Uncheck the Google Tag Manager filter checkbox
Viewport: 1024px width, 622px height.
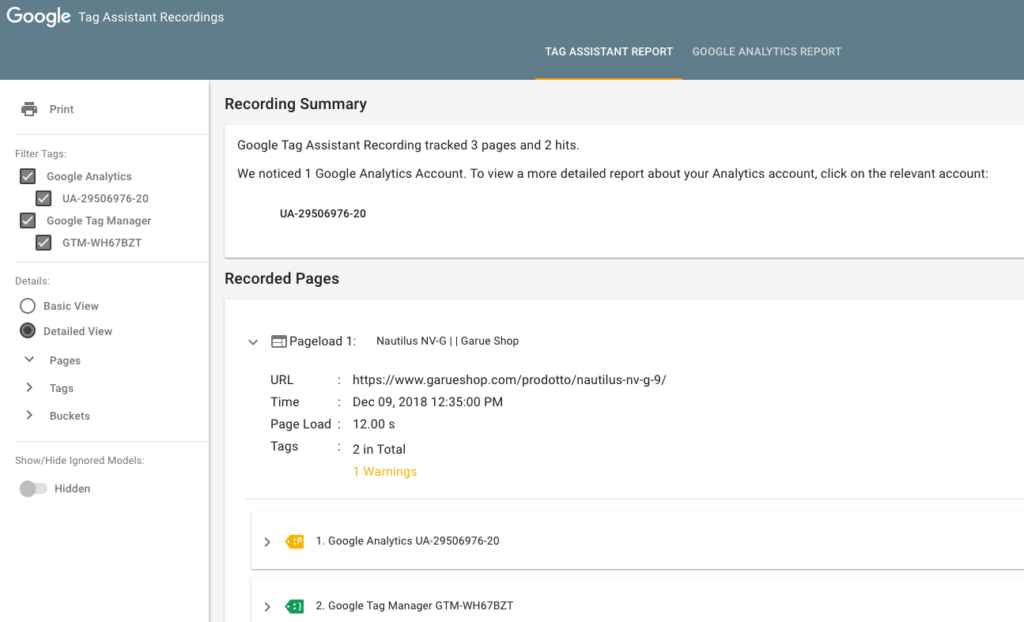27,220
